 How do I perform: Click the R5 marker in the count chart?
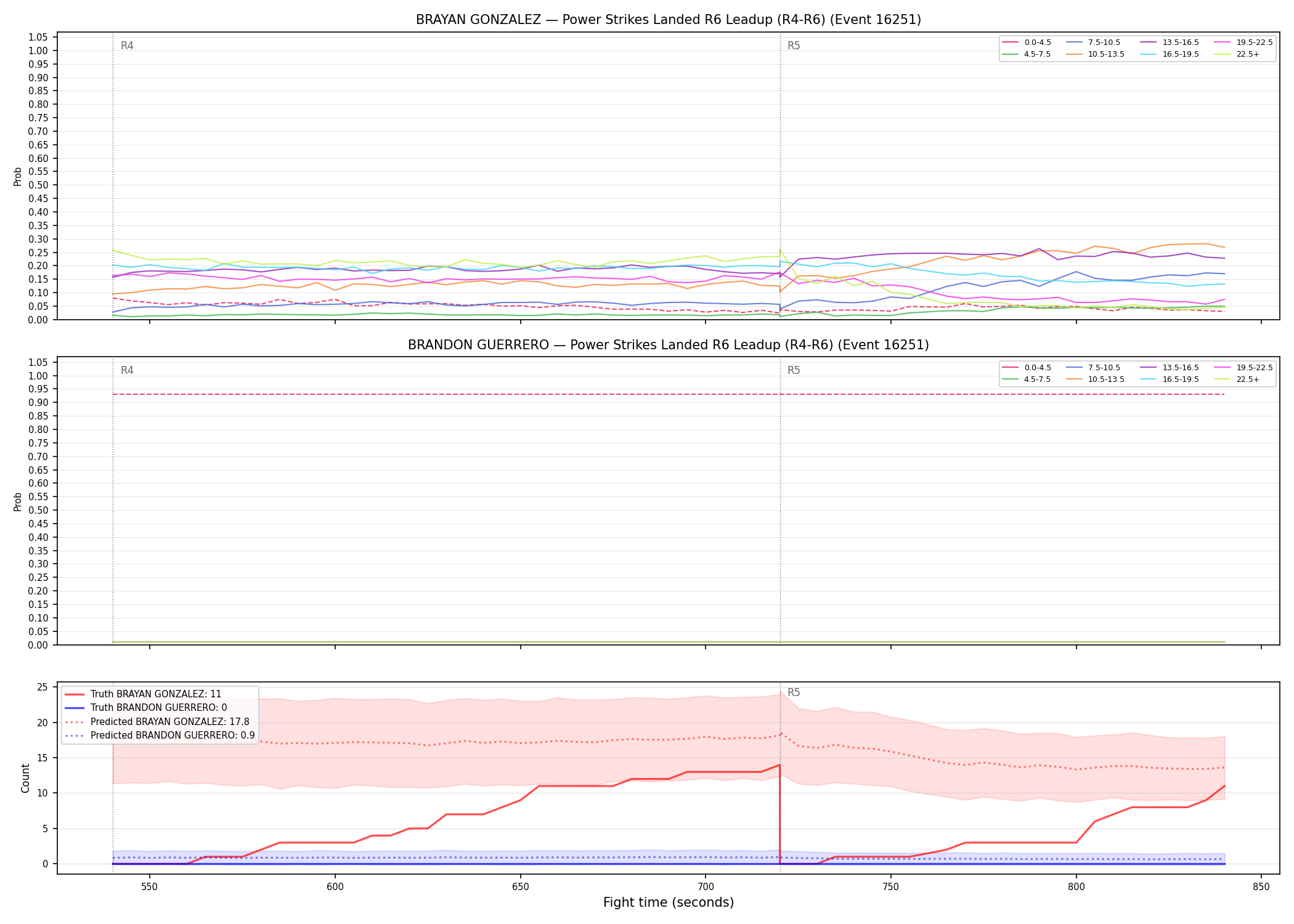(x=794, y=692)
